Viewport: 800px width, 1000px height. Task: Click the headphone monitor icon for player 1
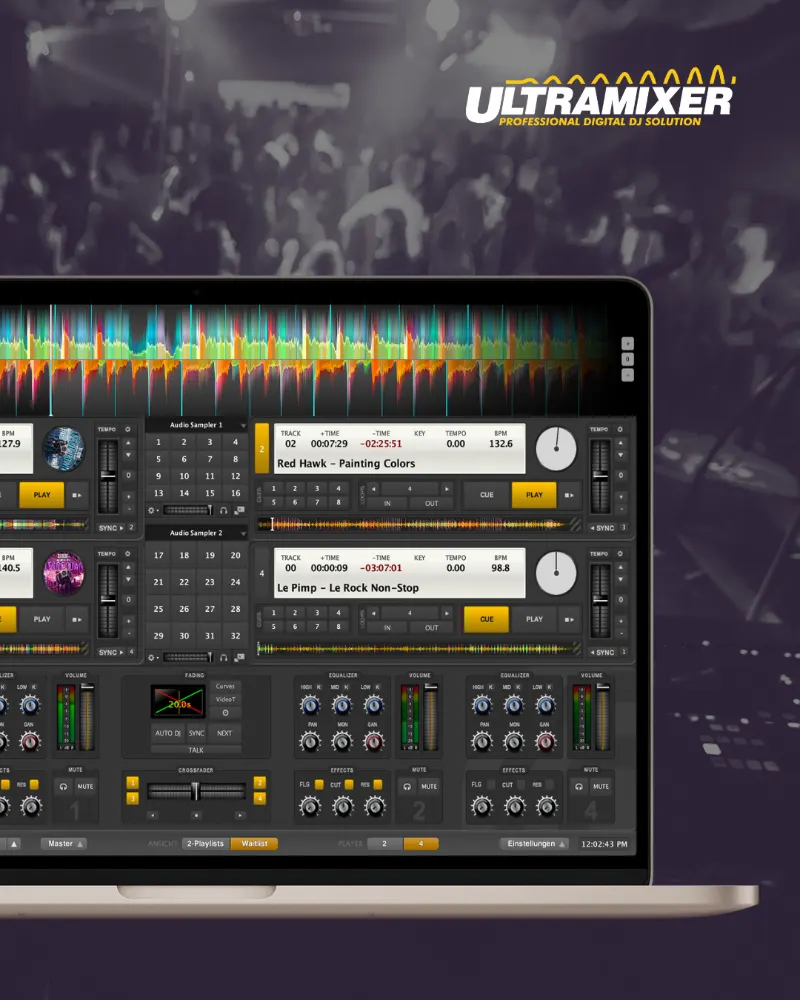(63, 786)
